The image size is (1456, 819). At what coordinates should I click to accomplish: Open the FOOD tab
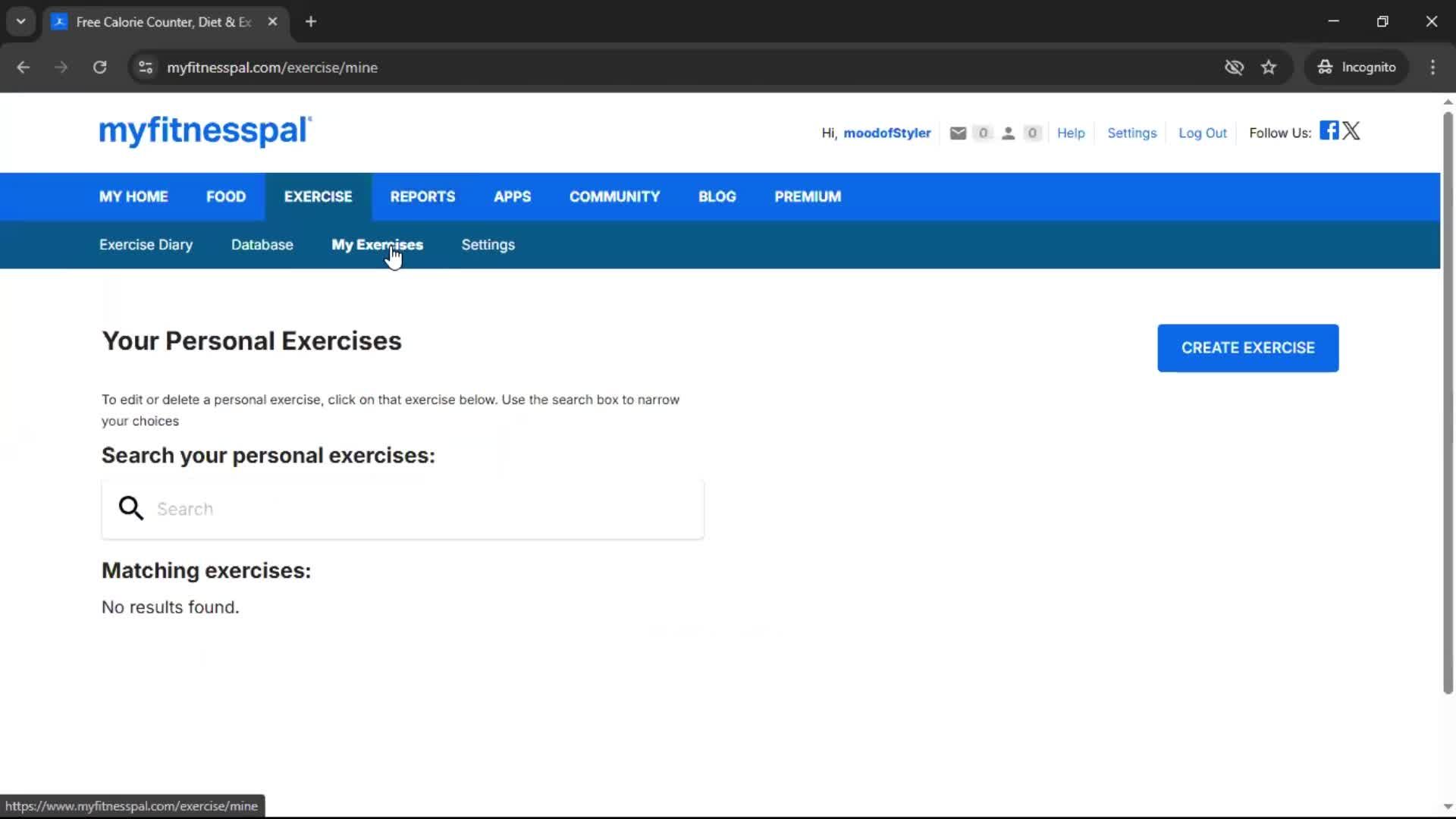pyautogui.click(x=226, y=196)
